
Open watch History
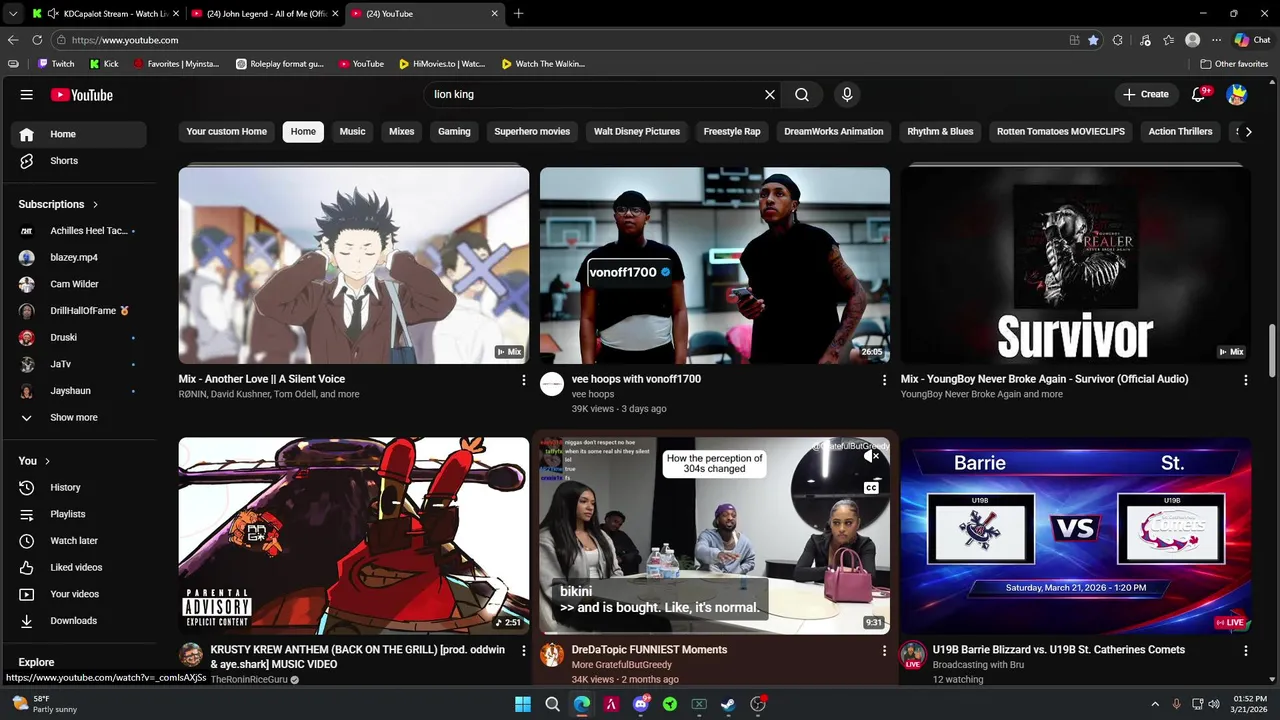[79, 487]
